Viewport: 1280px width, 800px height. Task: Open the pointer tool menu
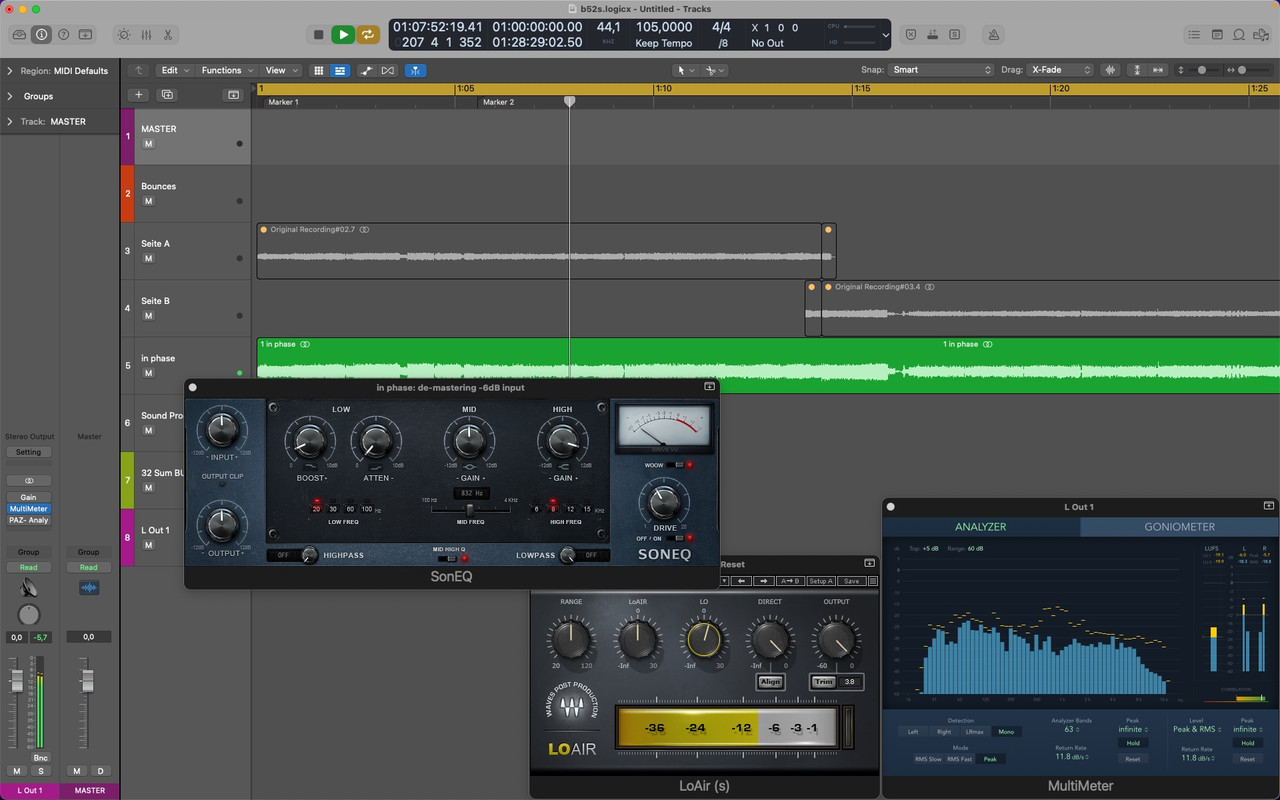click(x=684, y=70)
